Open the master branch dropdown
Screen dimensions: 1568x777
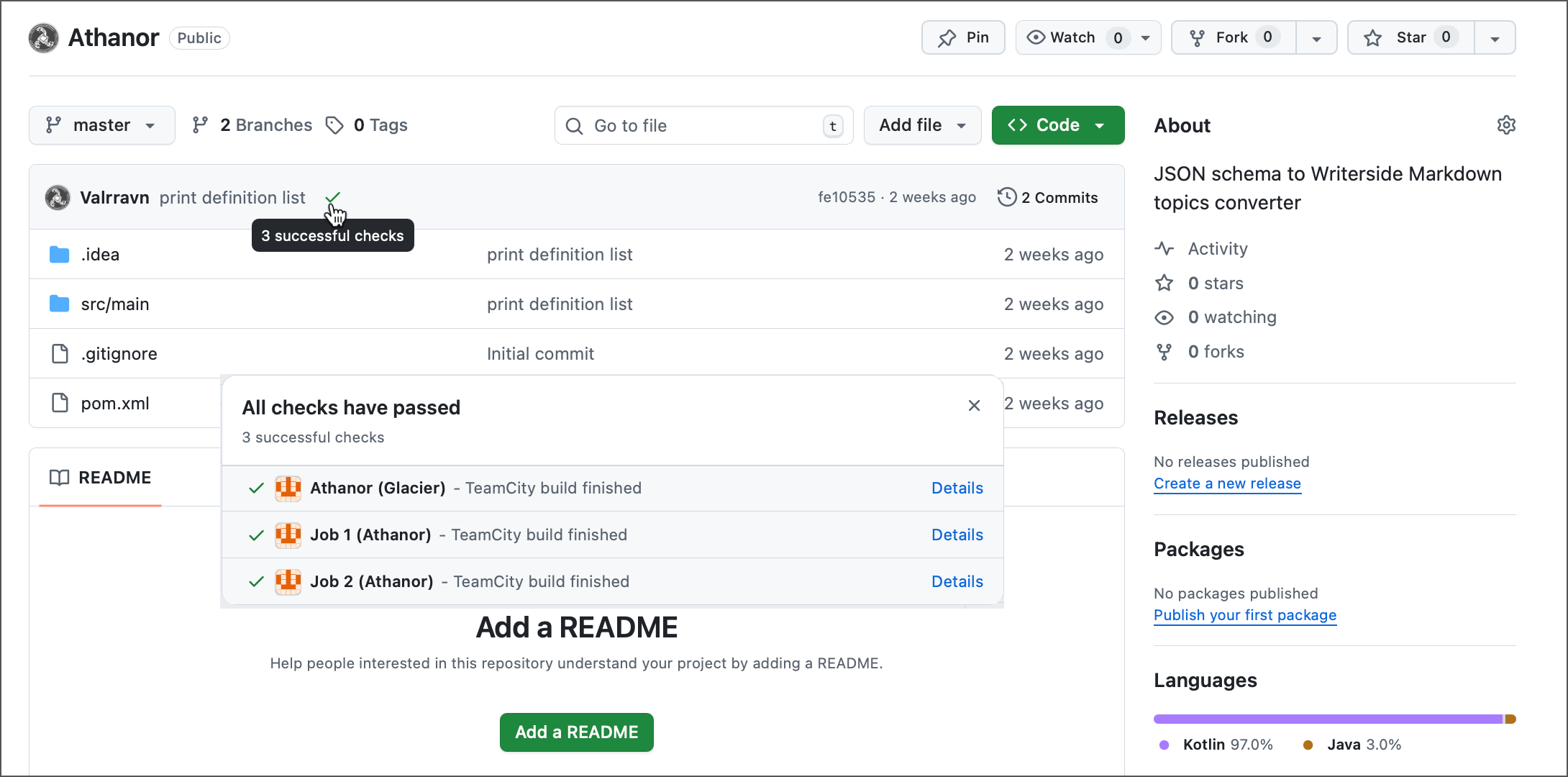coord(101,124)
